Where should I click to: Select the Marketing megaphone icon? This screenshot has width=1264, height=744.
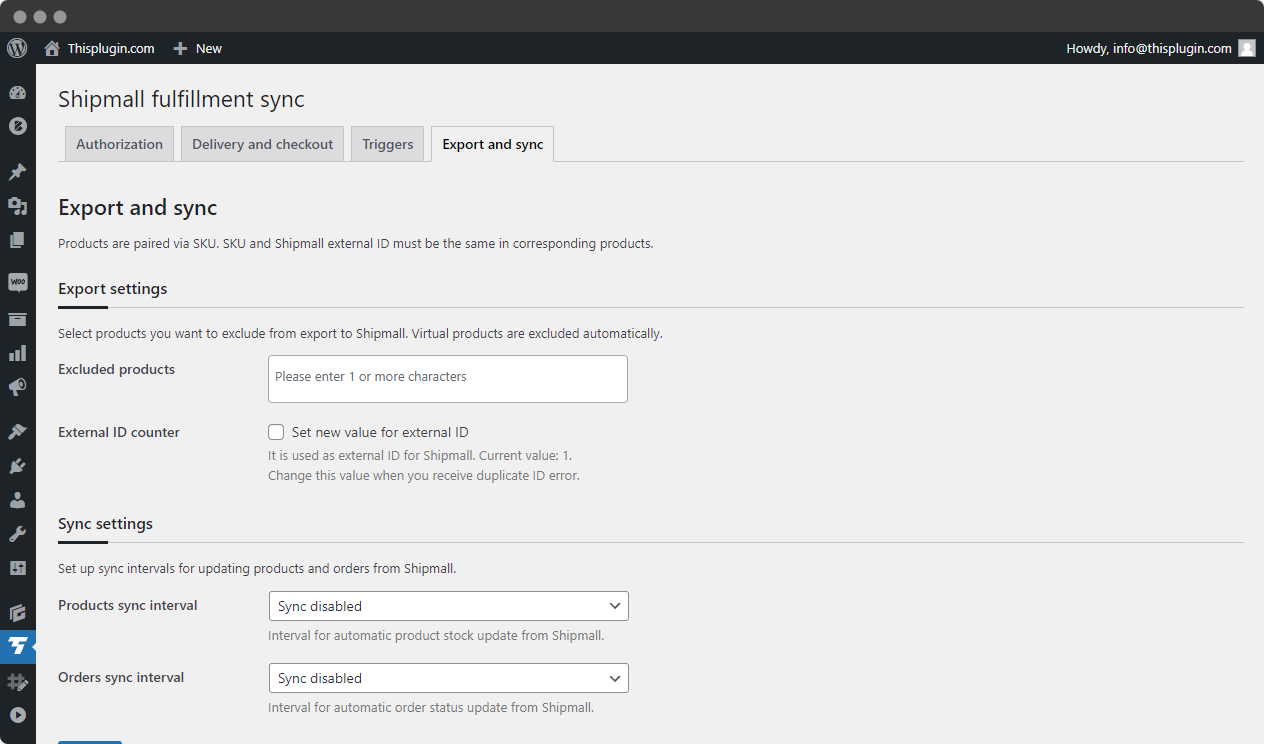[17, 387]
